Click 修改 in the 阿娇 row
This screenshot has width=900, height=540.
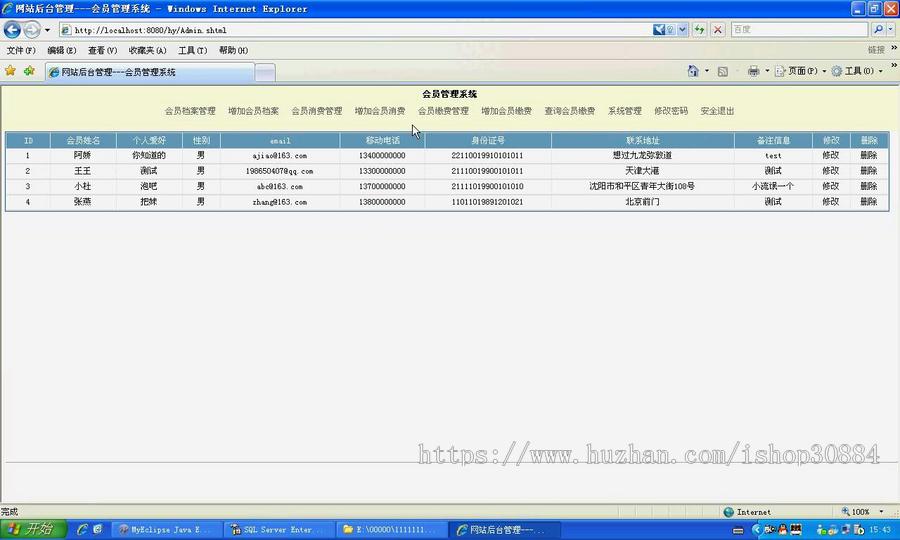tap(831, 156)
